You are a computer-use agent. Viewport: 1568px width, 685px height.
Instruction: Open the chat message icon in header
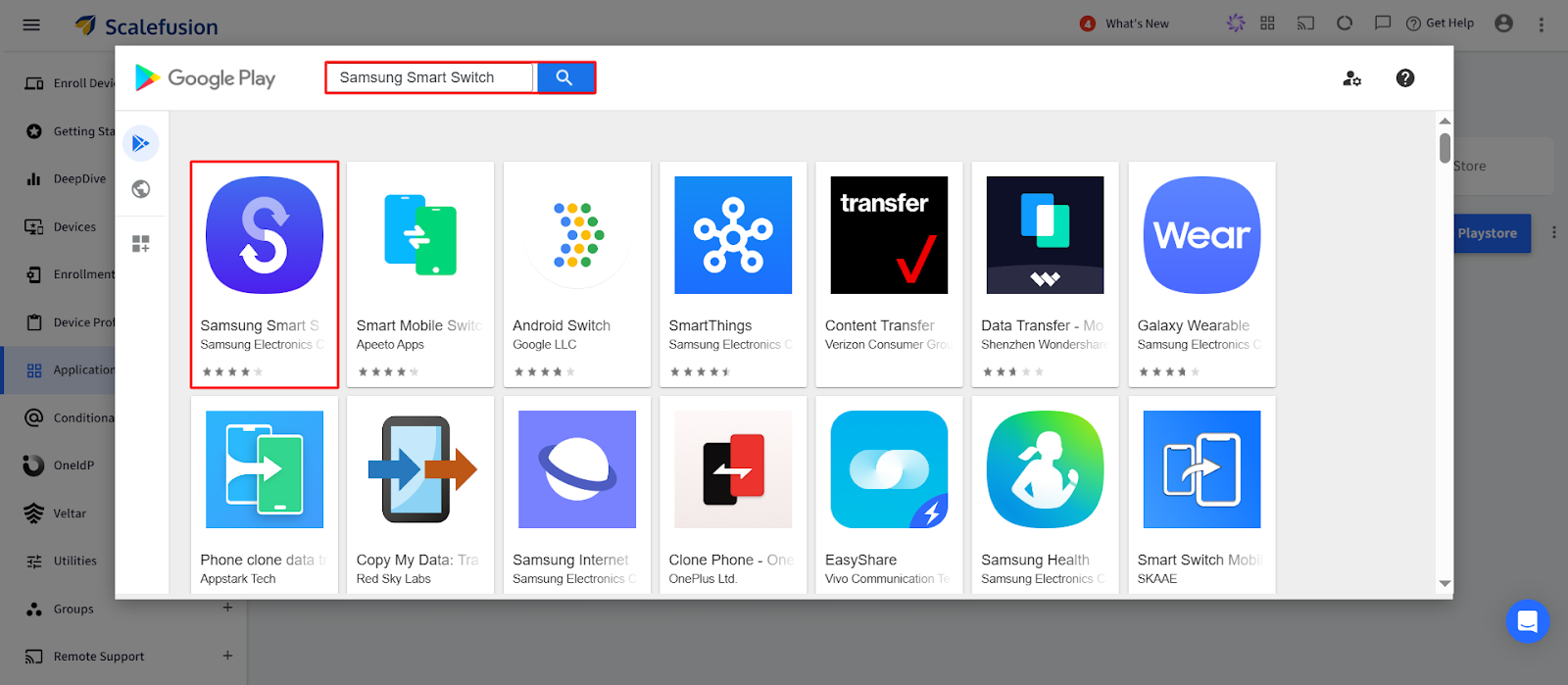[x=1383, y=23]
